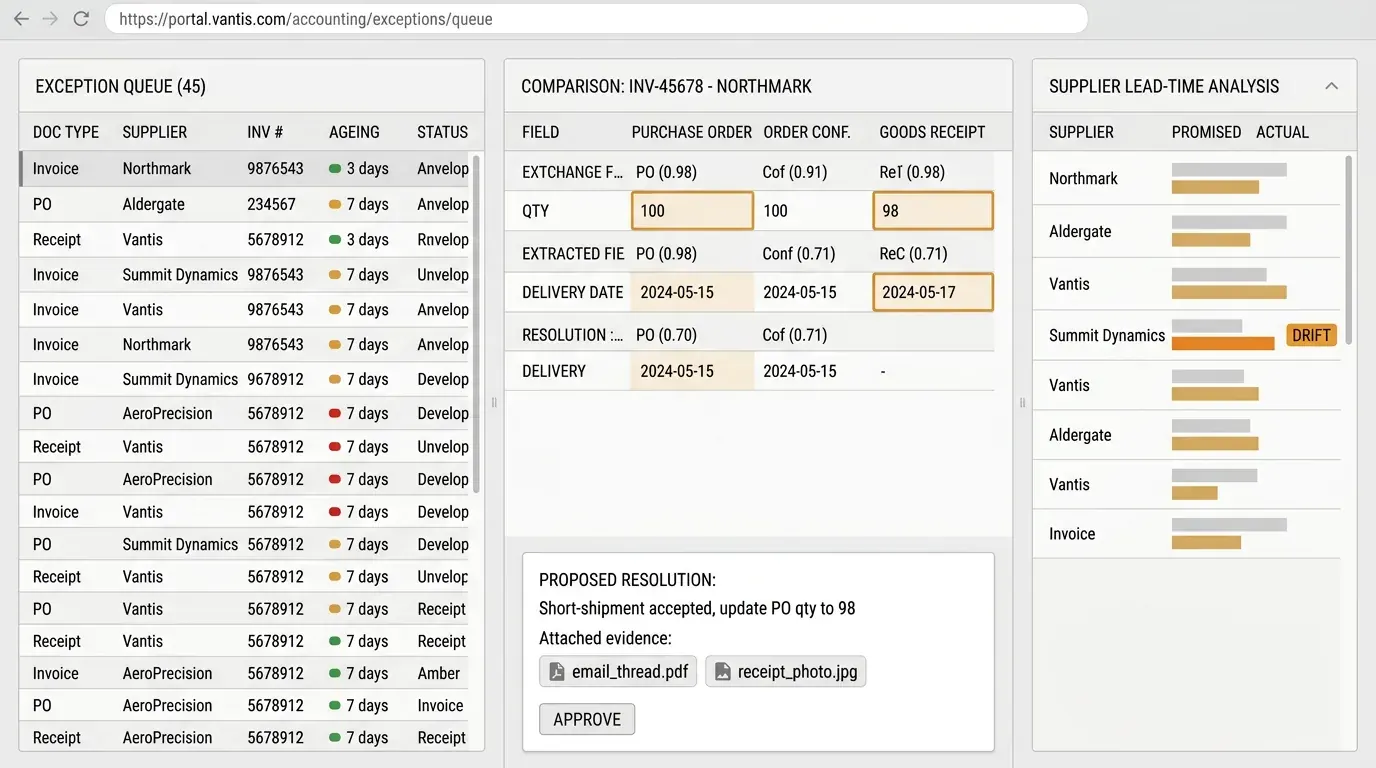
Task: Sort queue by STATUS column
Action: click(x=442, y=132)
